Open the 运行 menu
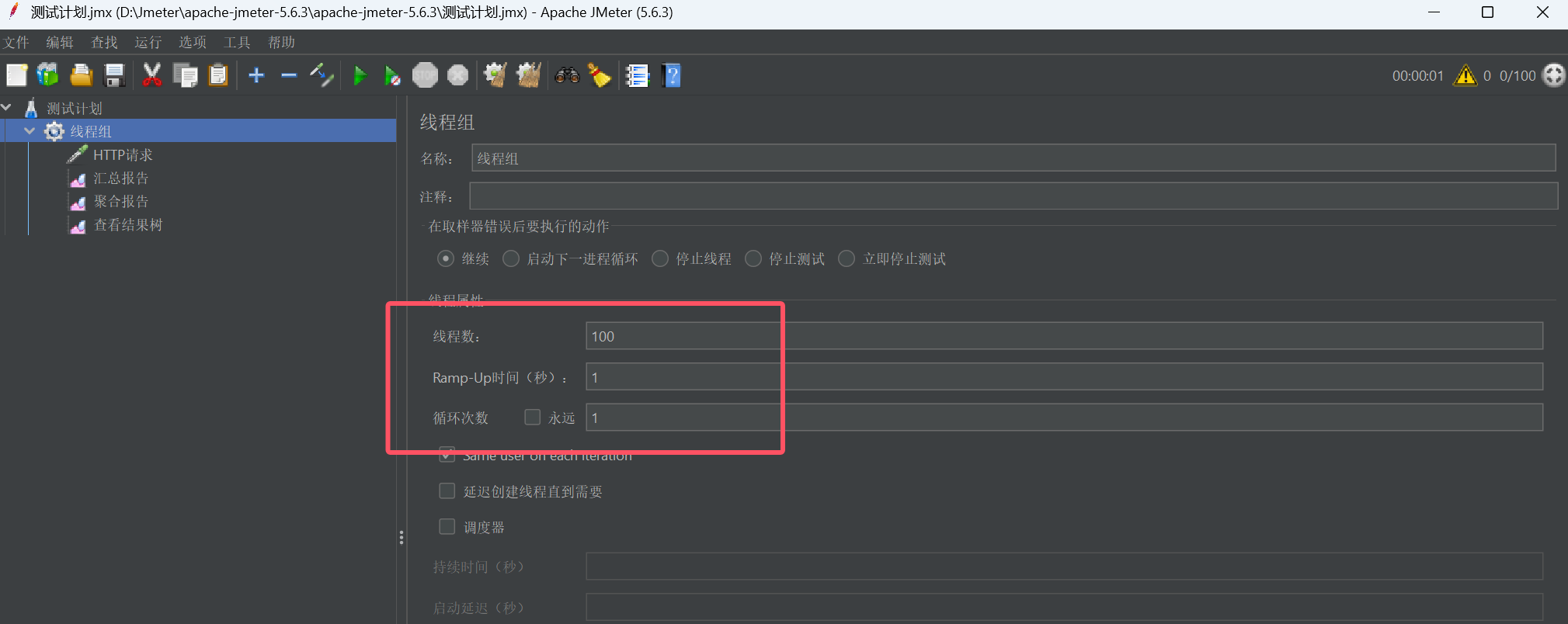This screenshot has height=624, width=1568. (x=148, y=43)
